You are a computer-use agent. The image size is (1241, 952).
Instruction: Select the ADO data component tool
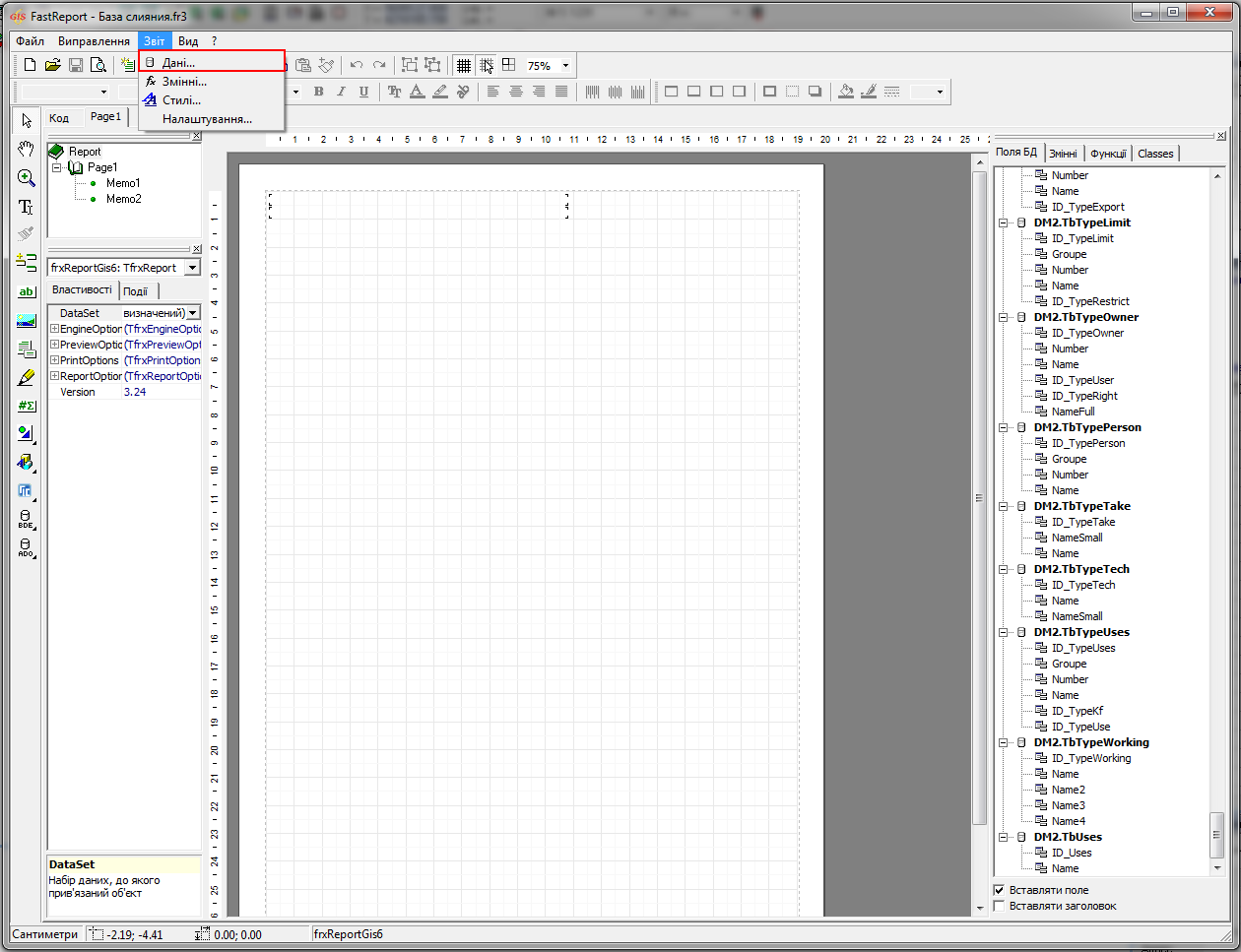tap(27, 548)
